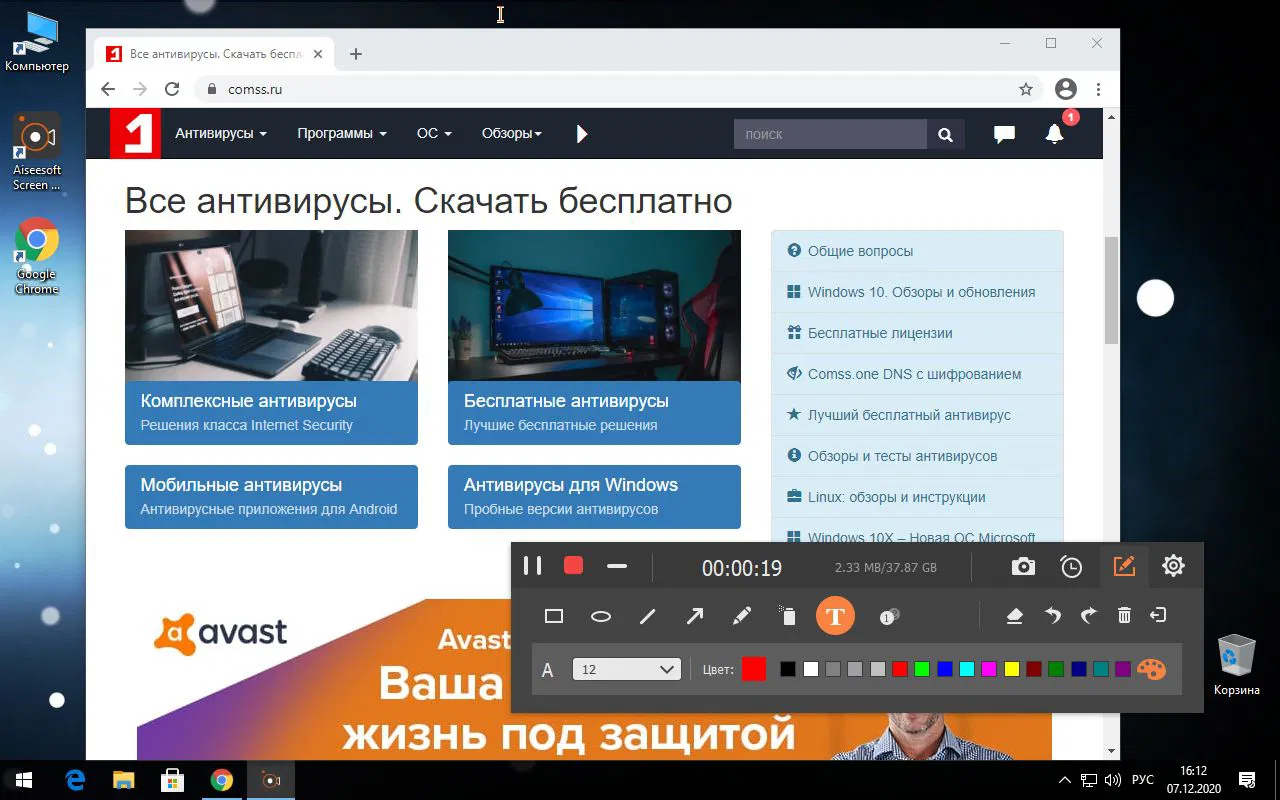Screen dimensions: 1280x800
Task: Pause the ongoing screen recording
Action: 532,565
